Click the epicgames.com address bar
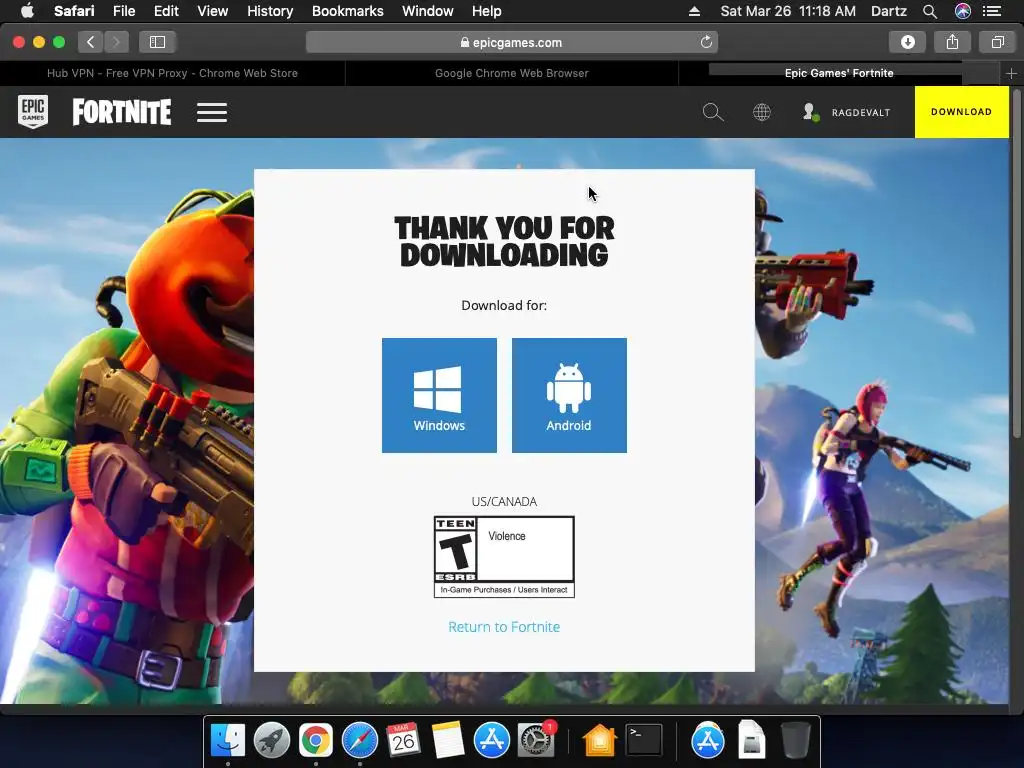Screen dimensions: 1024x768 [511, 42]
